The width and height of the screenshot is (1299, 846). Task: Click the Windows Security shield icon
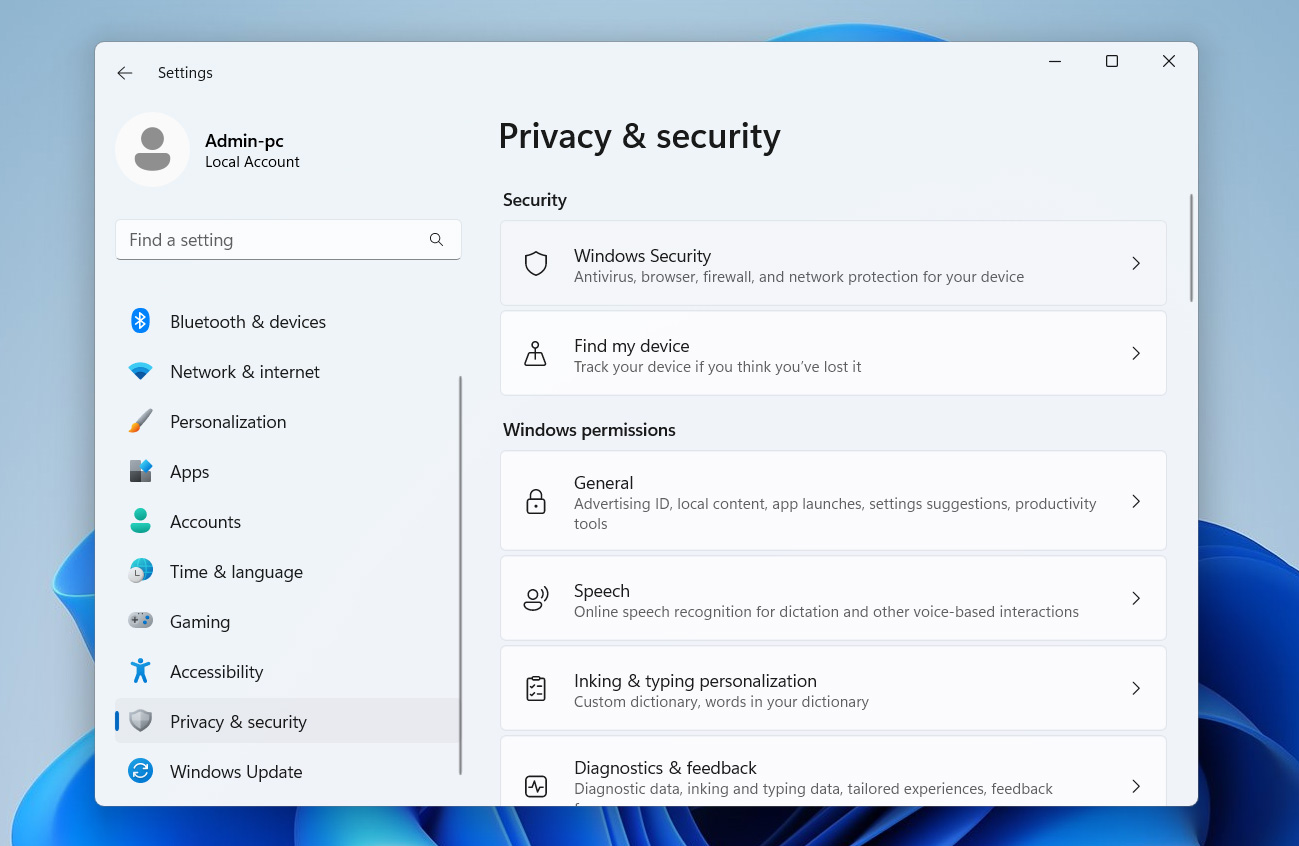[x=536, y=263]
